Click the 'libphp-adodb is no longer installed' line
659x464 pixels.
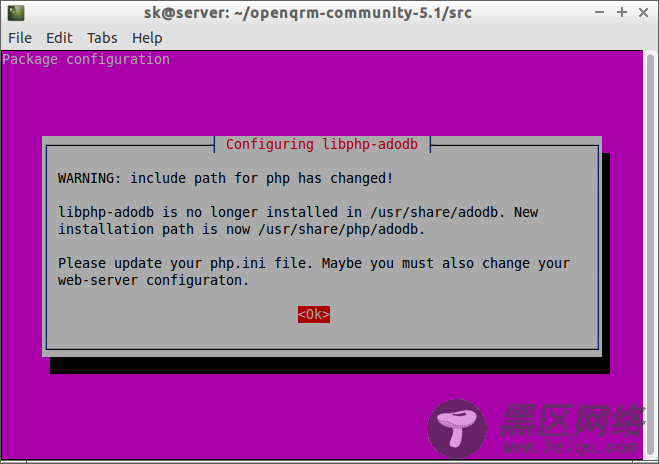298,212
